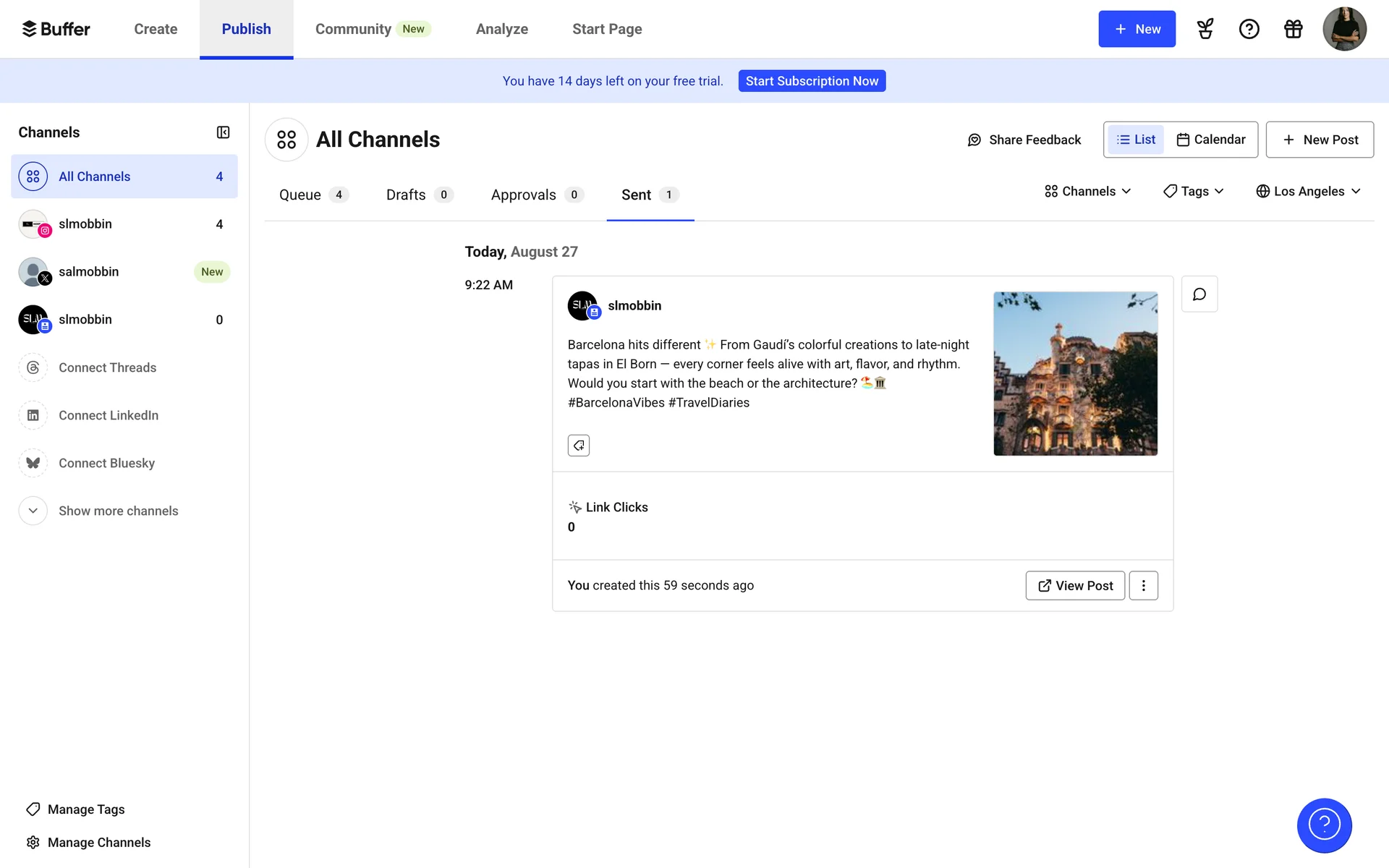
Task: Switch to Calendar view
Action: tap(1211, 140)
